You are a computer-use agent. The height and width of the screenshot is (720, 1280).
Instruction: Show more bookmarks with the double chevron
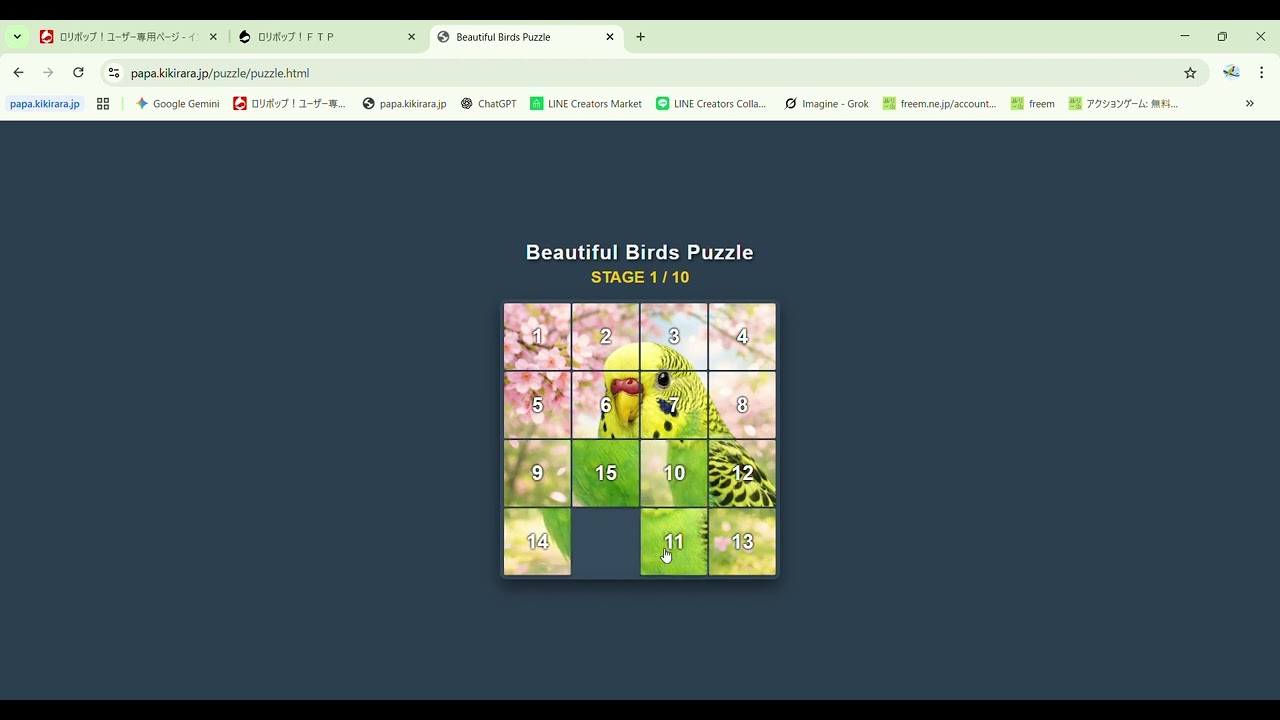pyautogui.click(x=1250, y=104)
